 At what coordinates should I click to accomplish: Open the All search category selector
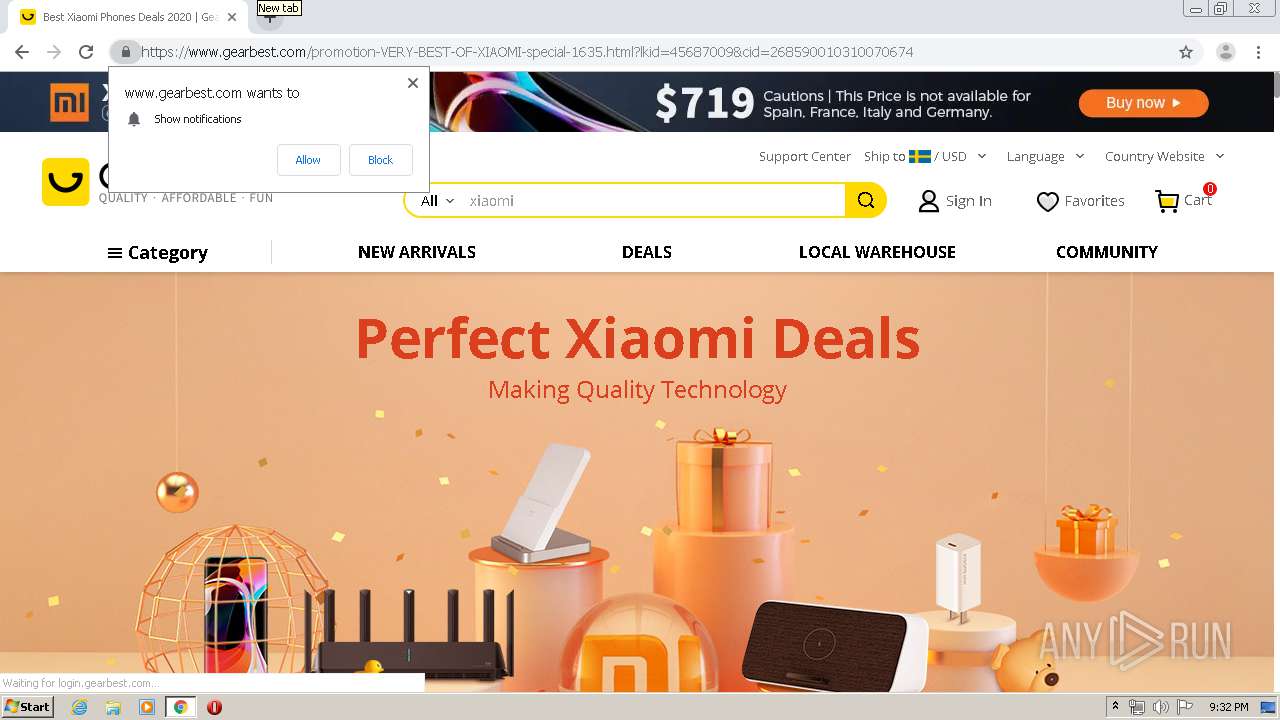point(437,201)
